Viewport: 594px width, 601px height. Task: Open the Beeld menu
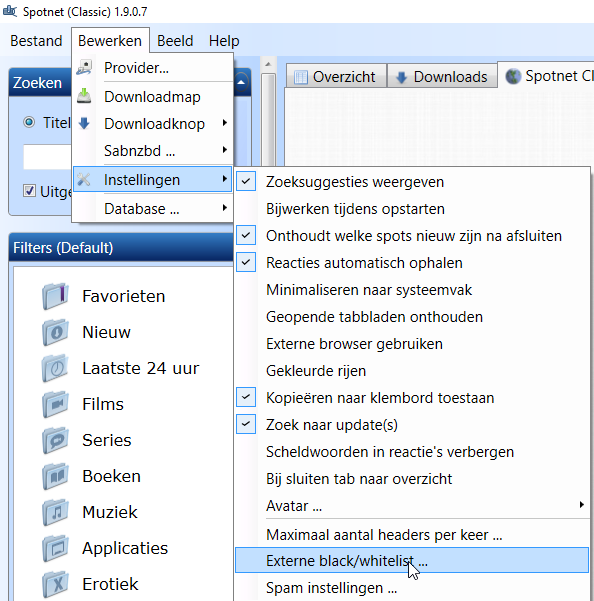click(175, 41)
